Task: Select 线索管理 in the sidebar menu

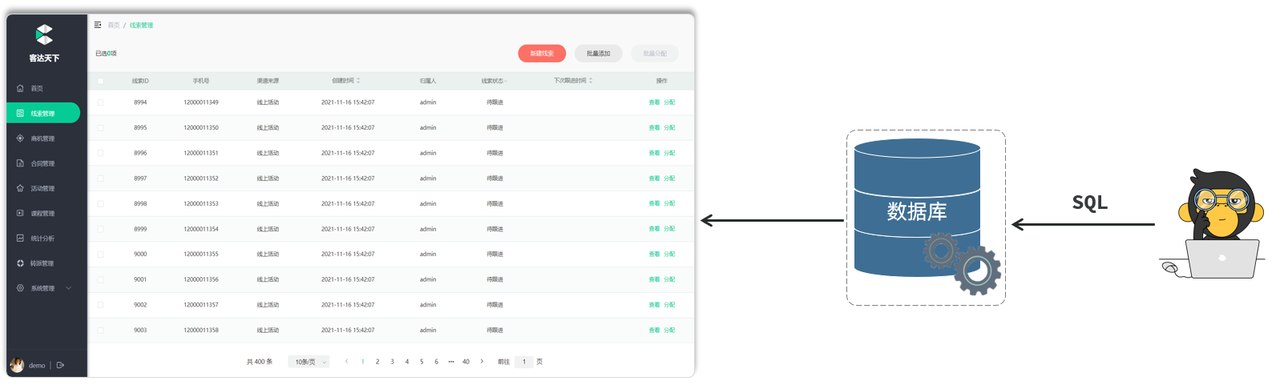Action: pyautogui.click(x=43, y=113)
